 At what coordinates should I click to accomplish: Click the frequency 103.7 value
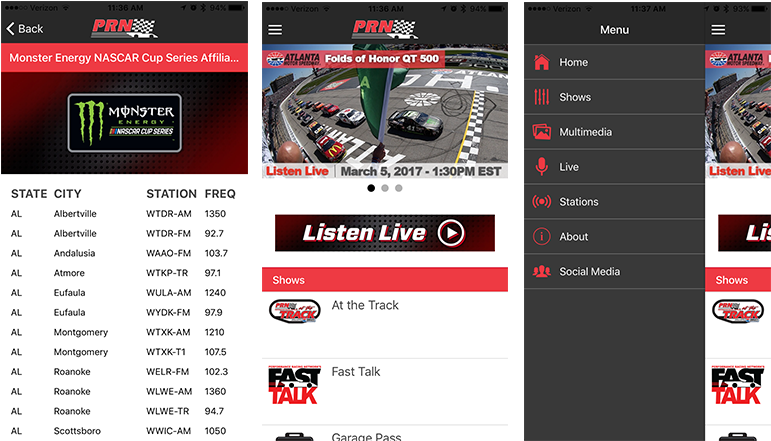pyautogui.click(x=216, y=253)
